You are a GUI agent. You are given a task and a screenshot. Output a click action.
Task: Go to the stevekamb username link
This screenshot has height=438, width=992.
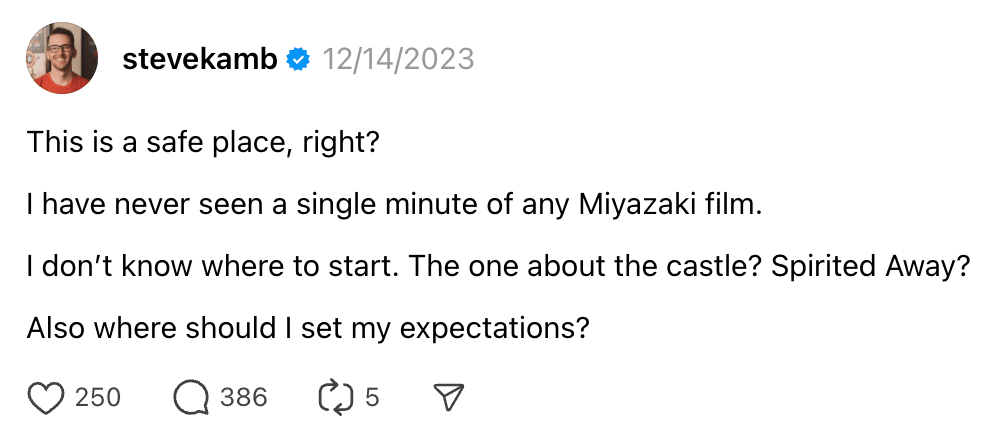tap(201, 60)
